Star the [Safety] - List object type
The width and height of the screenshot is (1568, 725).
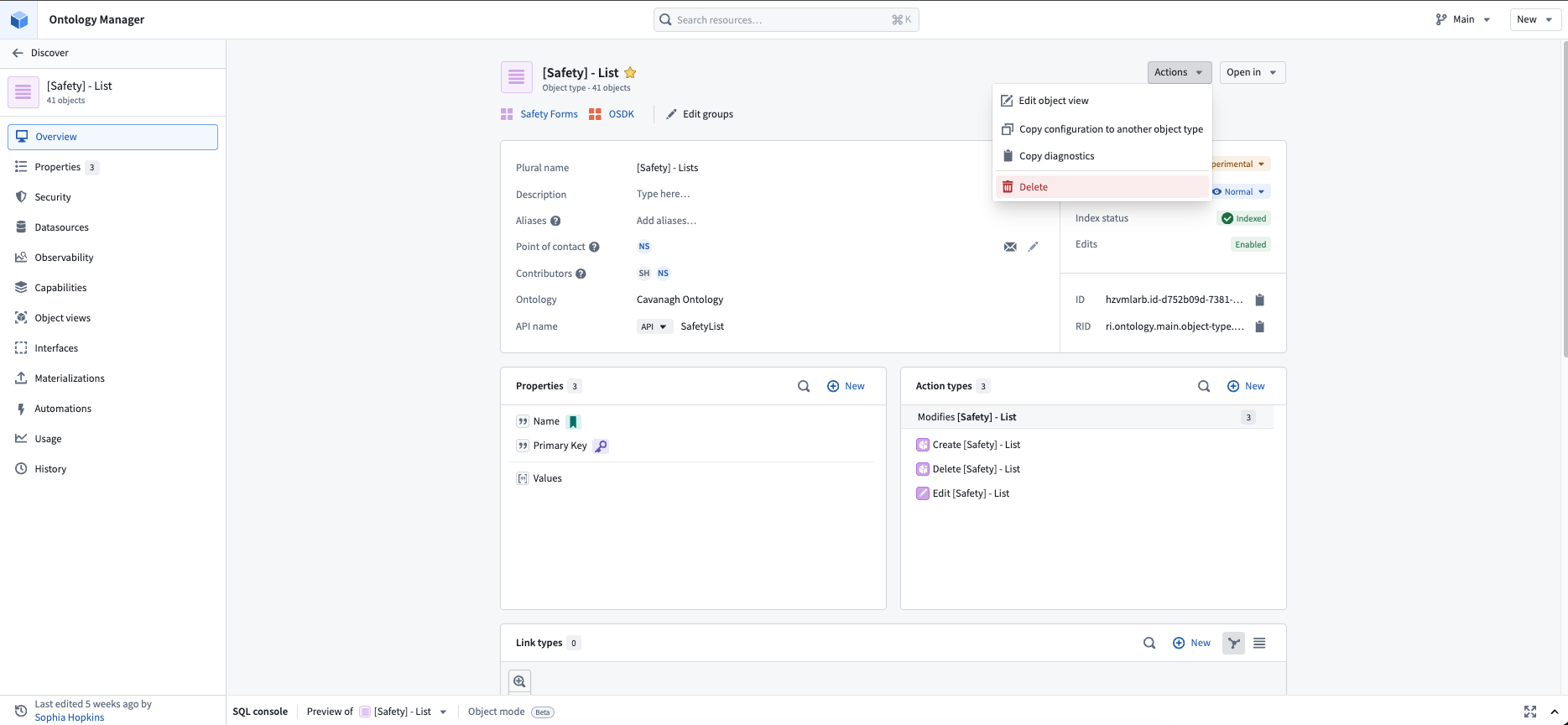click(x=630, y=73)
